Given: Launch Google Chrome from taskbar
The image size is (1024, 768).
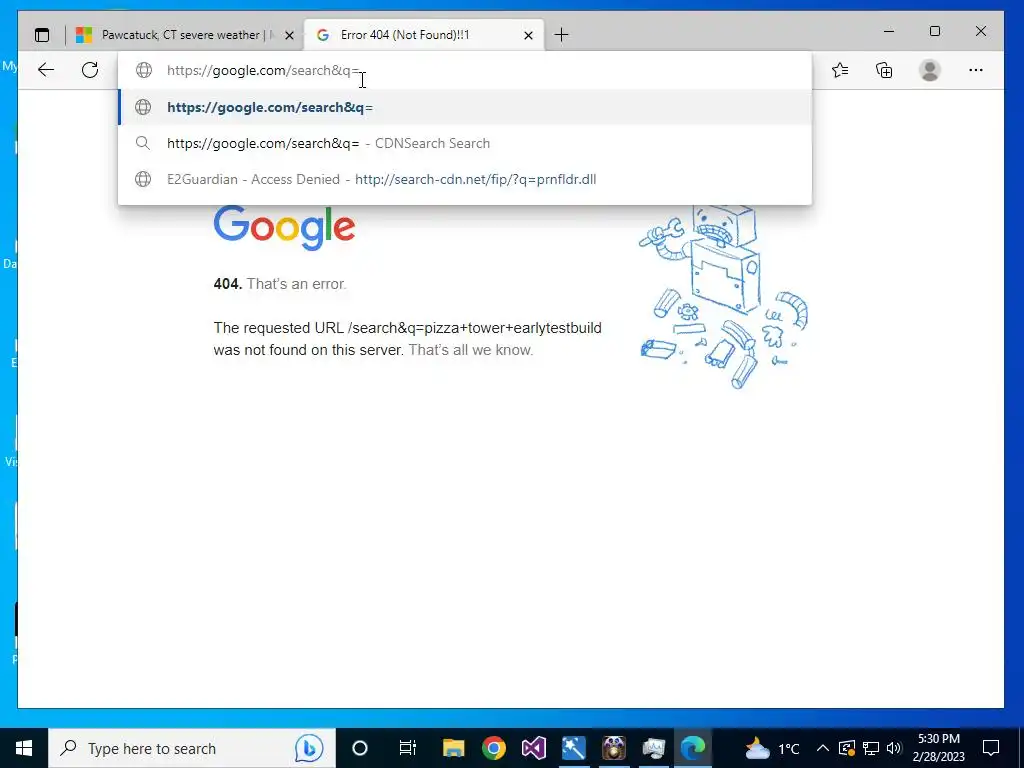Looking at the screenshot, I should [x=494, y=748].
